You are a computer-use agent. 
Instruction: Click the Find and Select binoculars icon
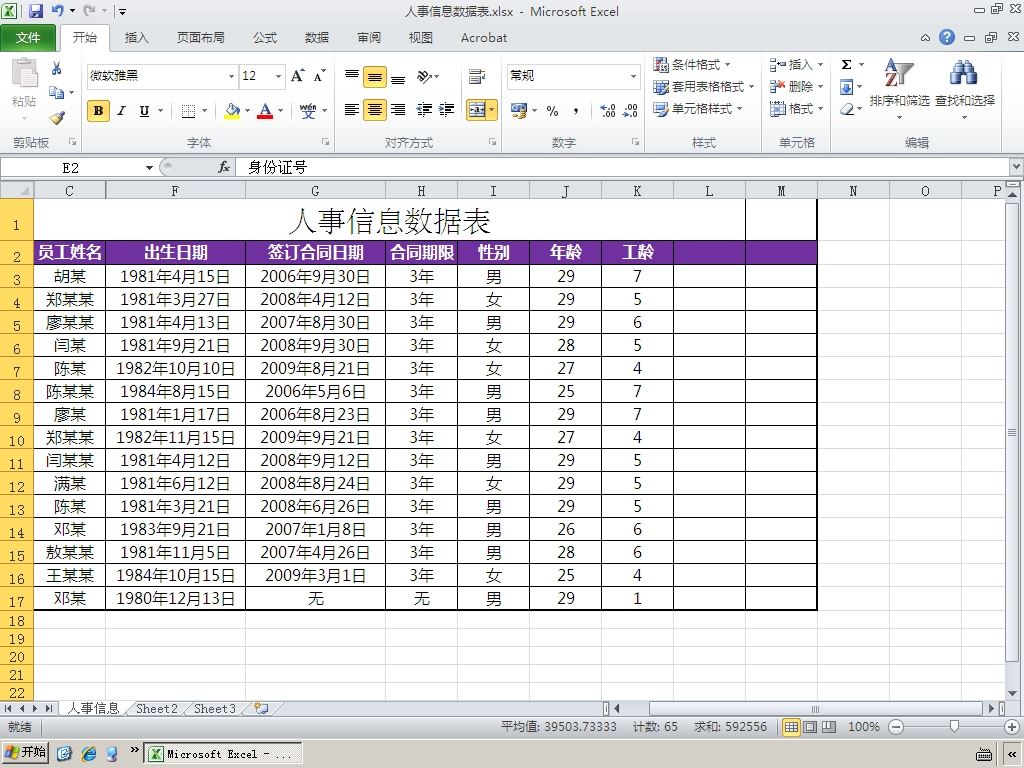coord(964,73)
